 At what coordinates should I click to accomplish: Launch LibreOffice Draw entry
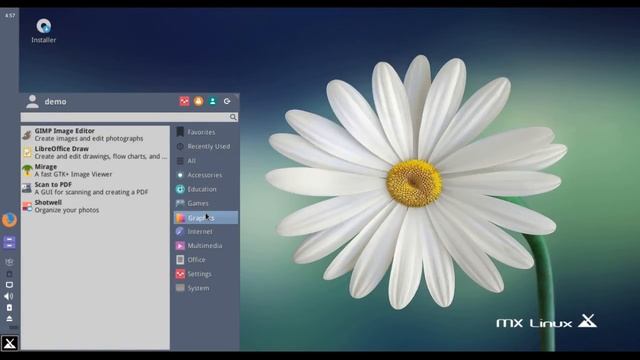95,153
